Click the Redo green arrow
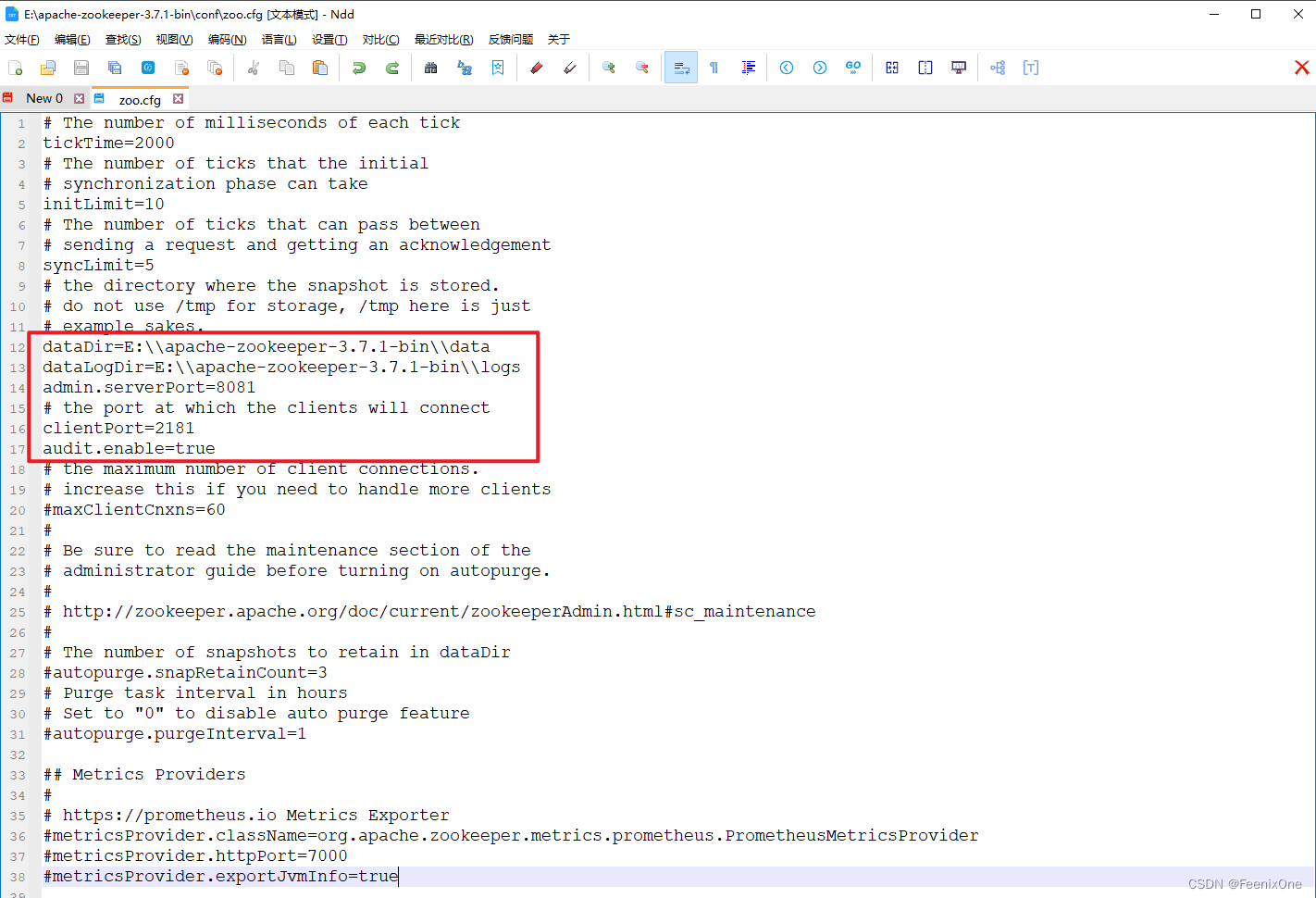Viewport: 1316px width, 898px height. coord(392,68)
